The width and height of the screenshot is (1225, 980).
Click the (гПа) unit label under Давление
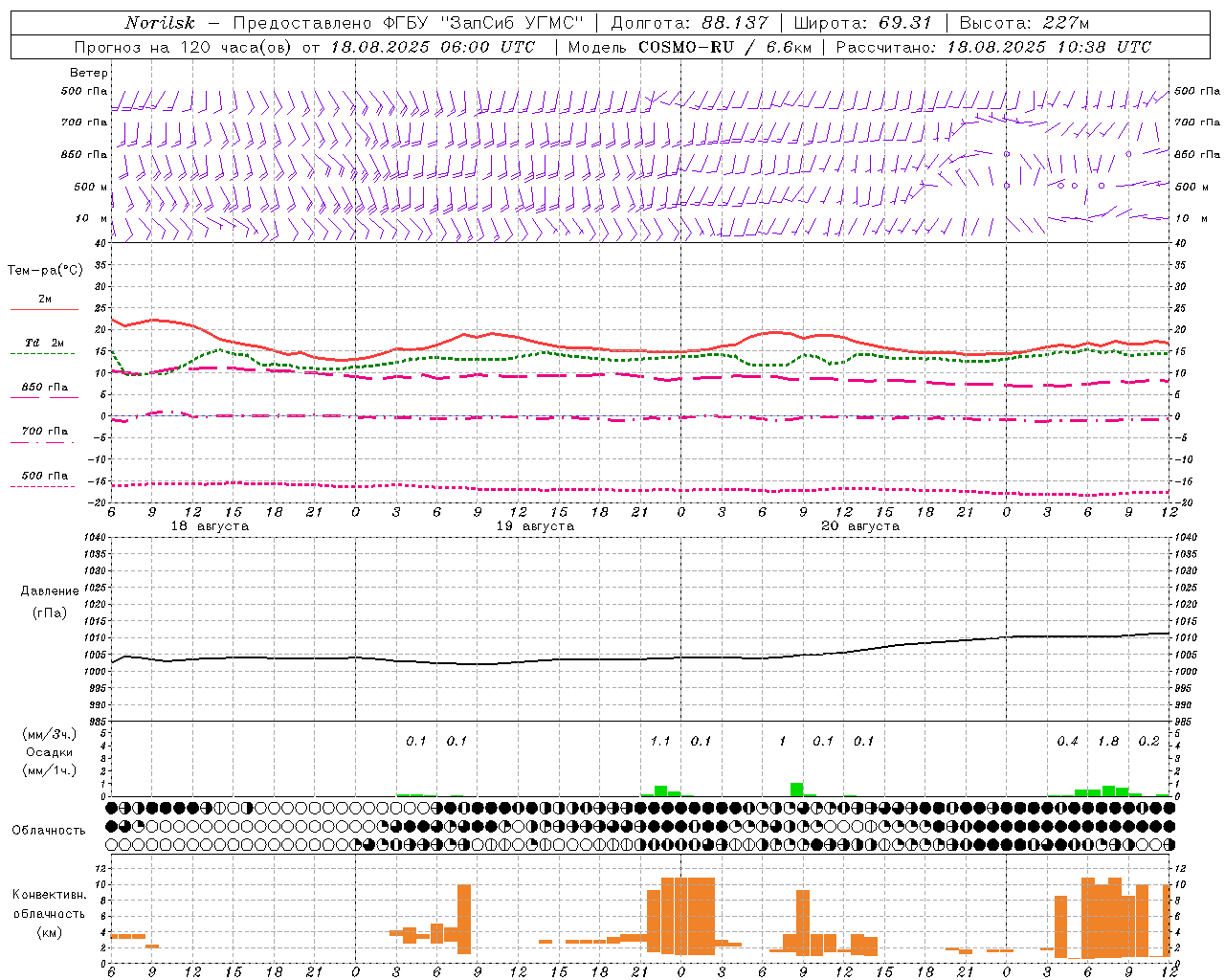click(x=50, y=612)
